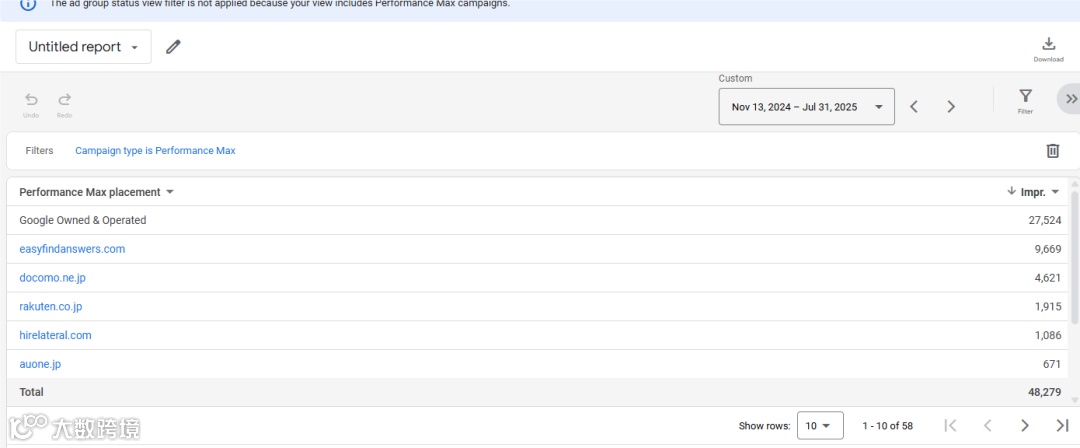
Task: Go to next date range
Action: pos(951,107)
